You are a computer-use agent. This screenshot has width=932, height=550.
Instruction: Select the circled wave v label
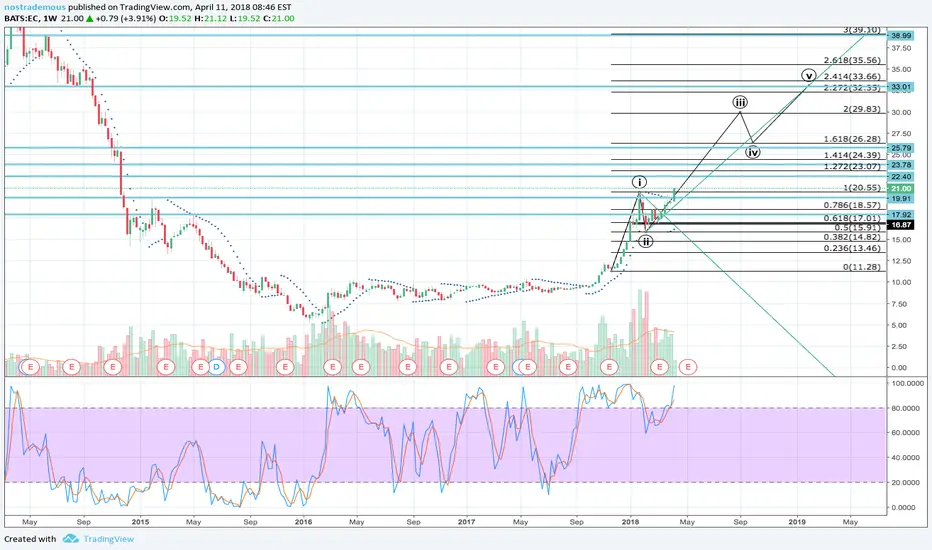click(808, 76)
